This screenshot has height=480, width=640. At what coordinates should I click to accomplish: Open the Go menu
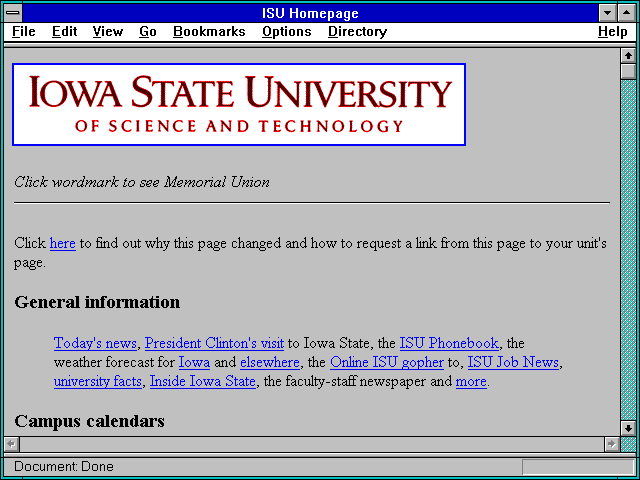(x=148, y=31)
